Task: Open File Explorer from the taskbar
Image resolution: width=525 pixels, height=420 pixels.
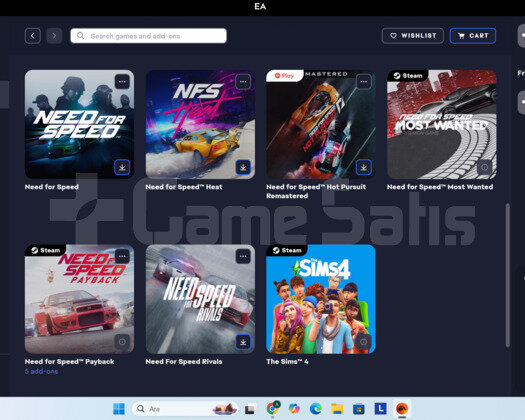Action: click(337, 409)
